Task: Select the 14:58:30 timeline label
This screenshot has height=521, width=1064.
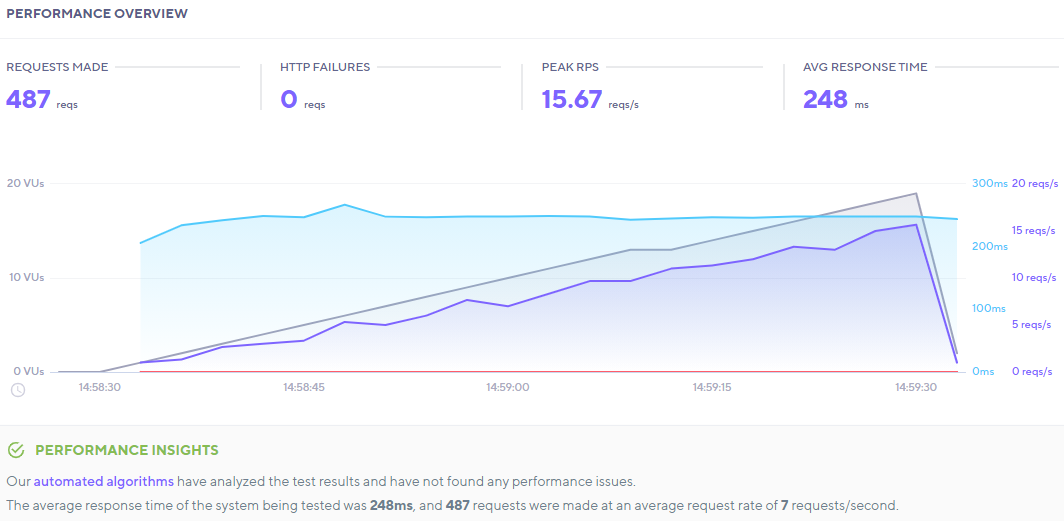Action: pyautogui.click(x=99, y=387)
